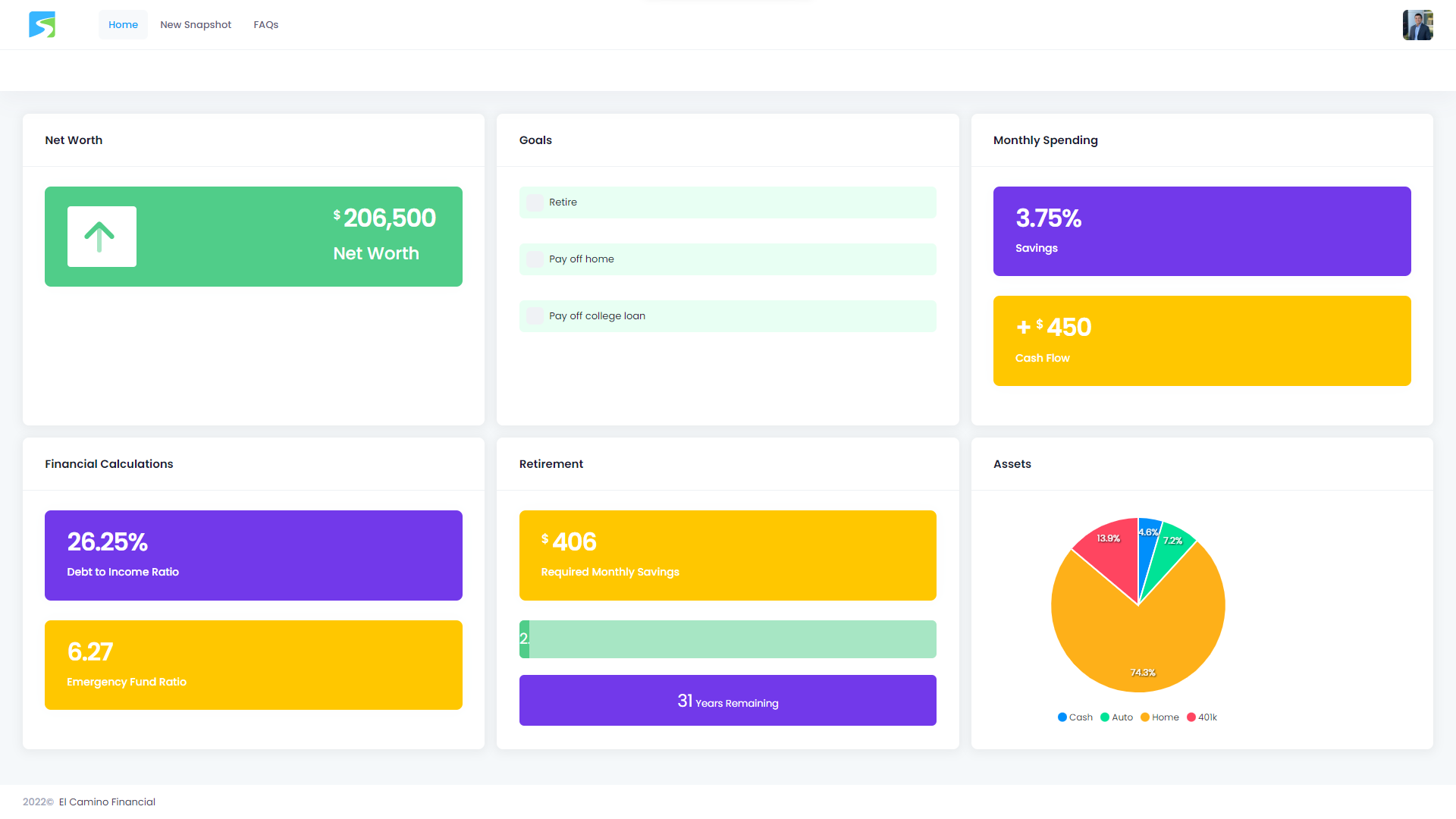Click the Retirement panel heading
The width and height of the screenshot is (1456, 819).
coord(551,464)
